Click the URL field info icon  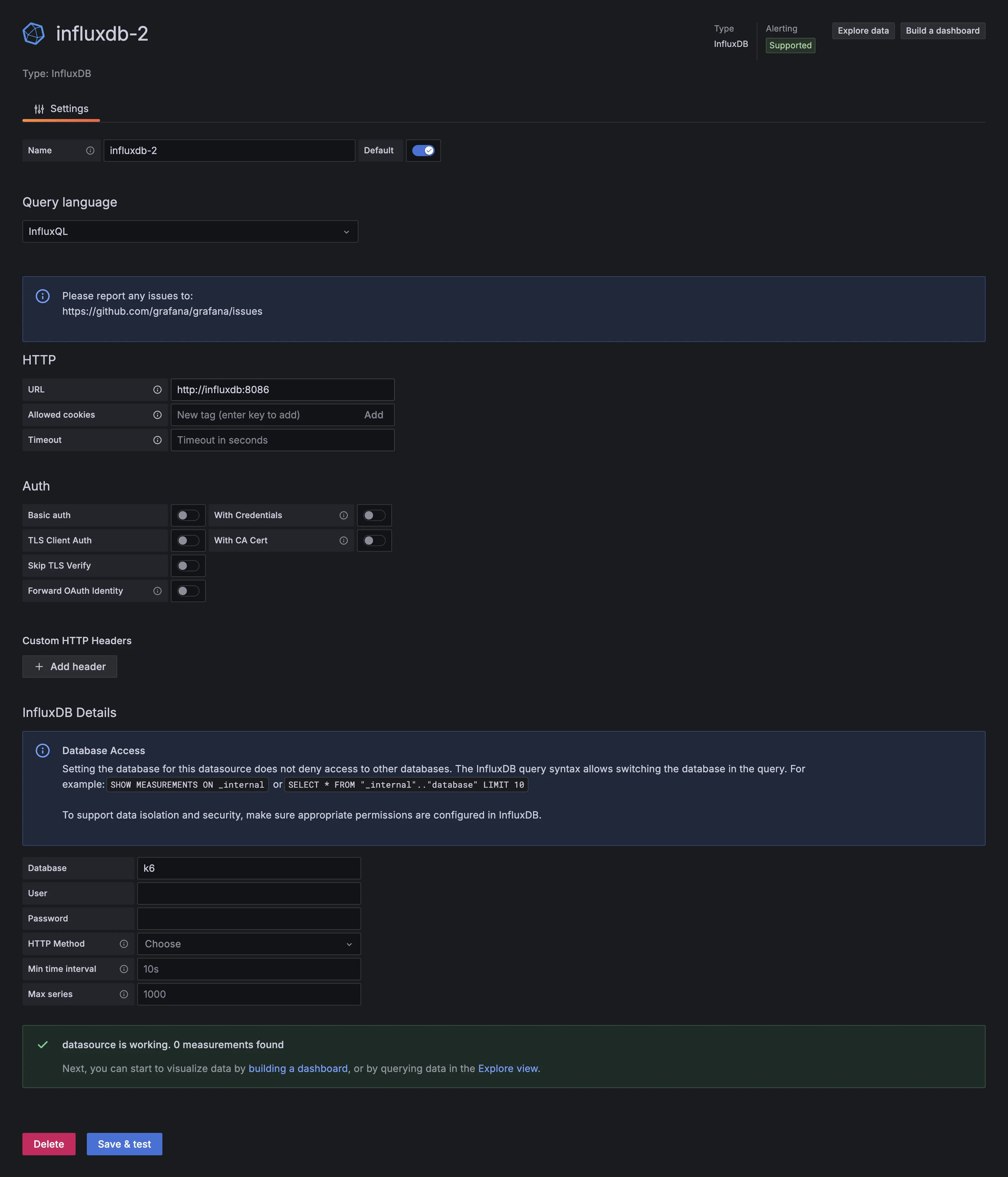[x=157, y=390]
